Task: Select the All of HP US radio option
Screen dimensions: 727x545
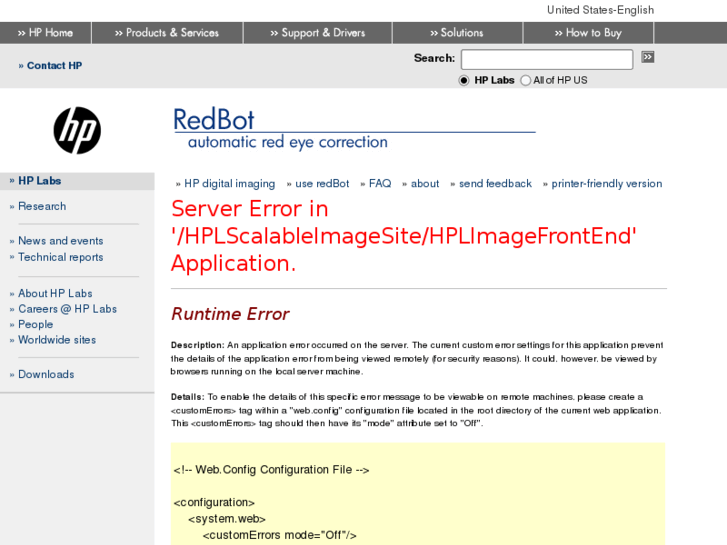Action: tap(525, 80)
